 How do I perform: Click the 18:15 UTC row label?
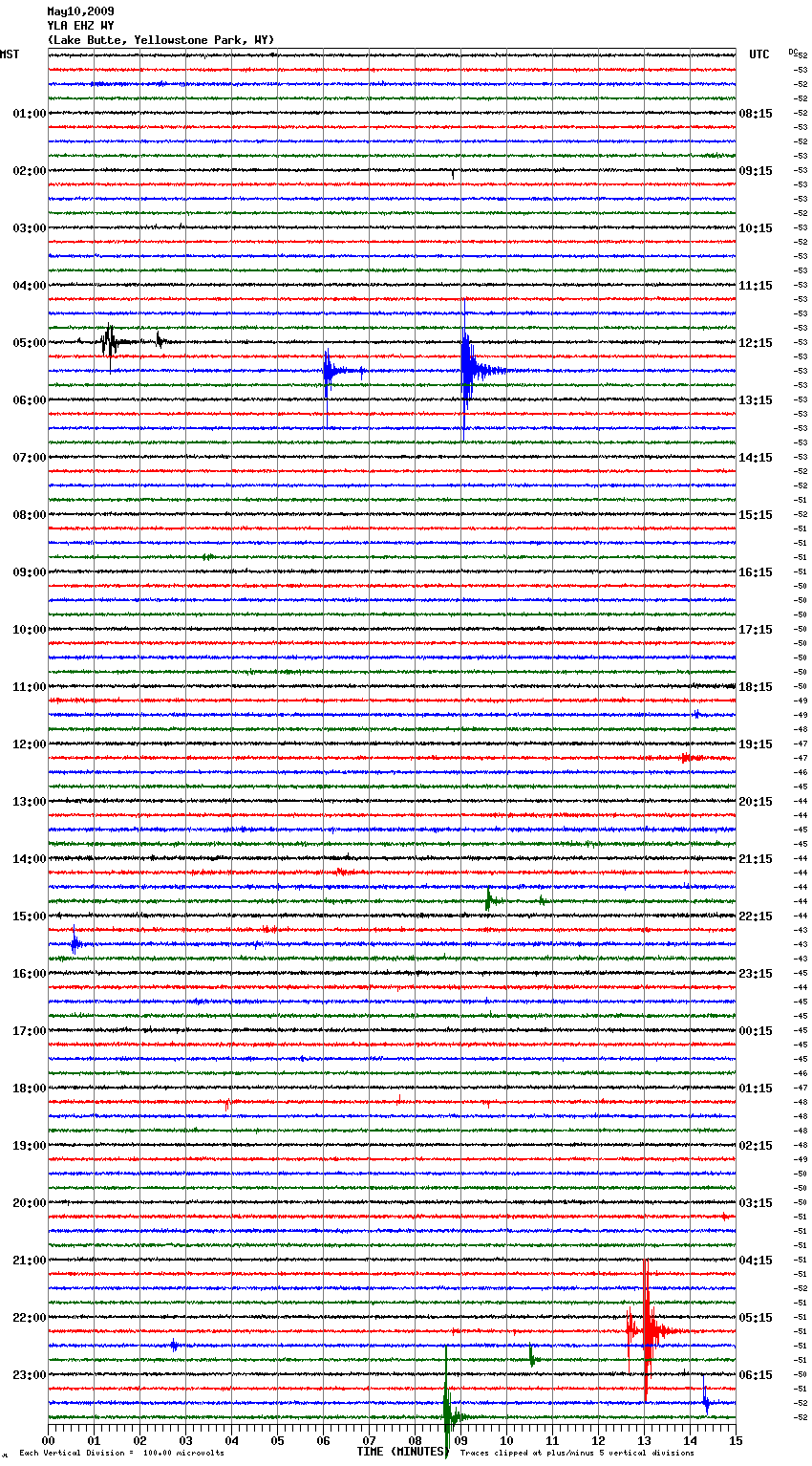756,687
